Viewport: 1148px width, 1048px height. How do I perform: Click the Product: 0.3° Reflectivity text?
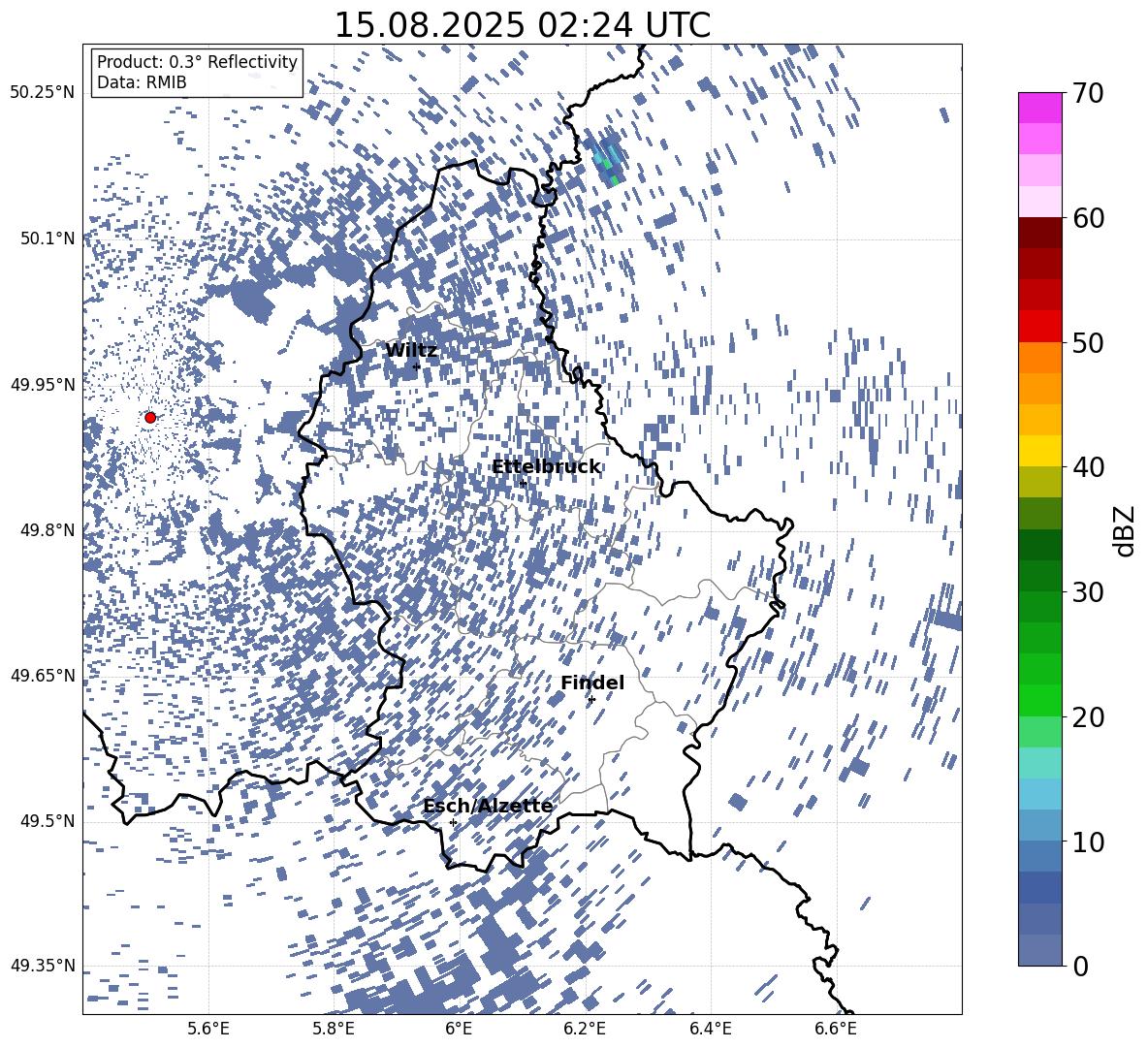click(197, 62)
